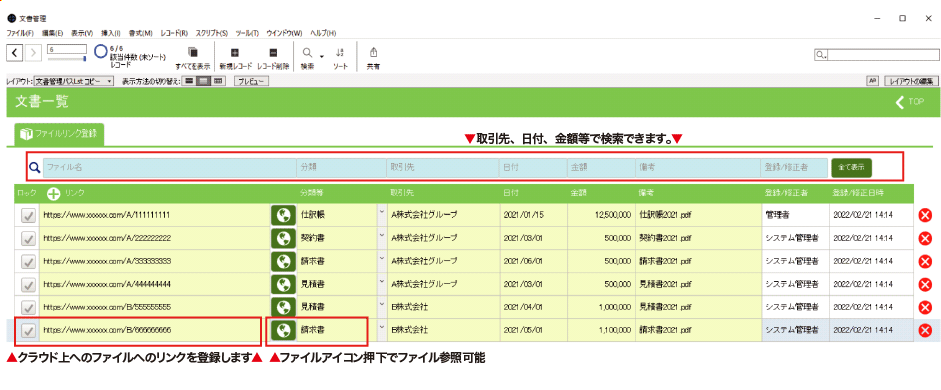
Task: Click the blue search magnifier icon
Action: tap(34, 167)
